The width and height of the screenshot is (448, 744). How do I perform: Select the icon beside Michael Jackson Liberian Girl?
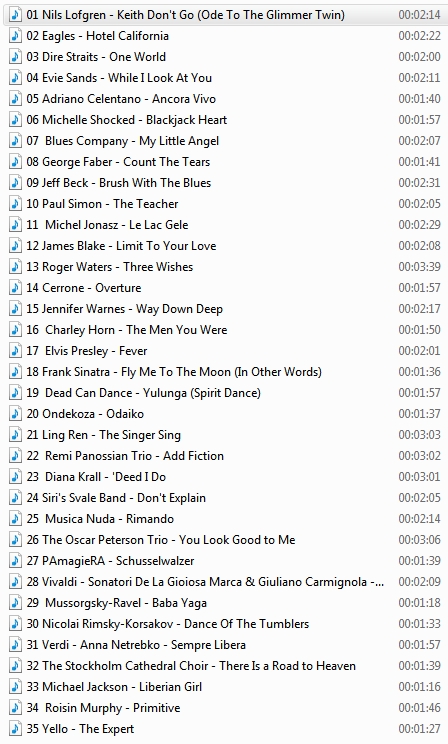(x=15, y=687)
